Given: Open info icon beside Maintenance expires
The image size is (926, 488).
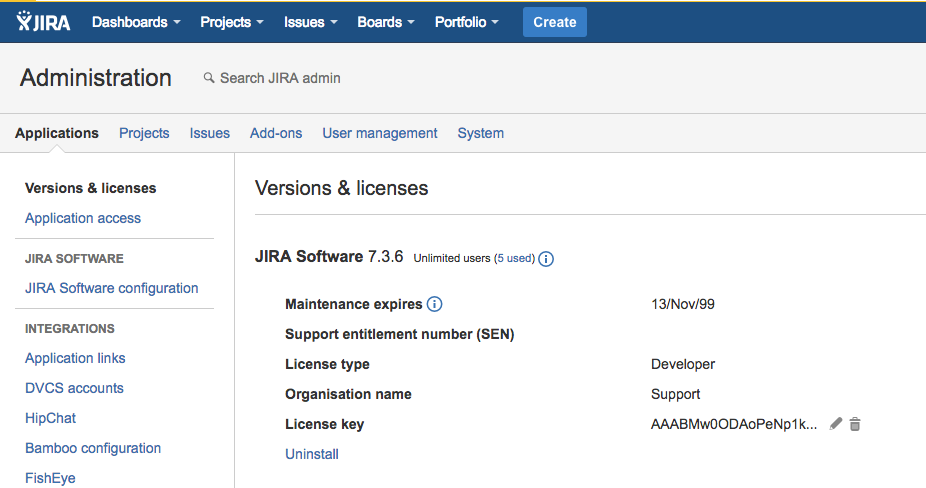Looking at the screenshot, I should coord(434,304).
